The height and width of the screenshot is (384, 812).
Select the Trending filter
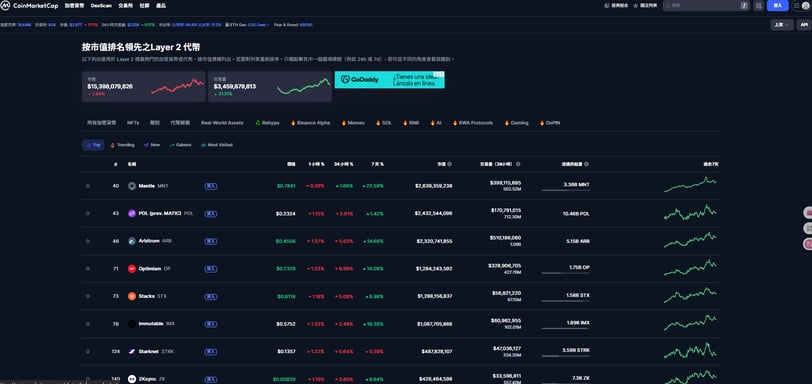click(x=123, y=145)
